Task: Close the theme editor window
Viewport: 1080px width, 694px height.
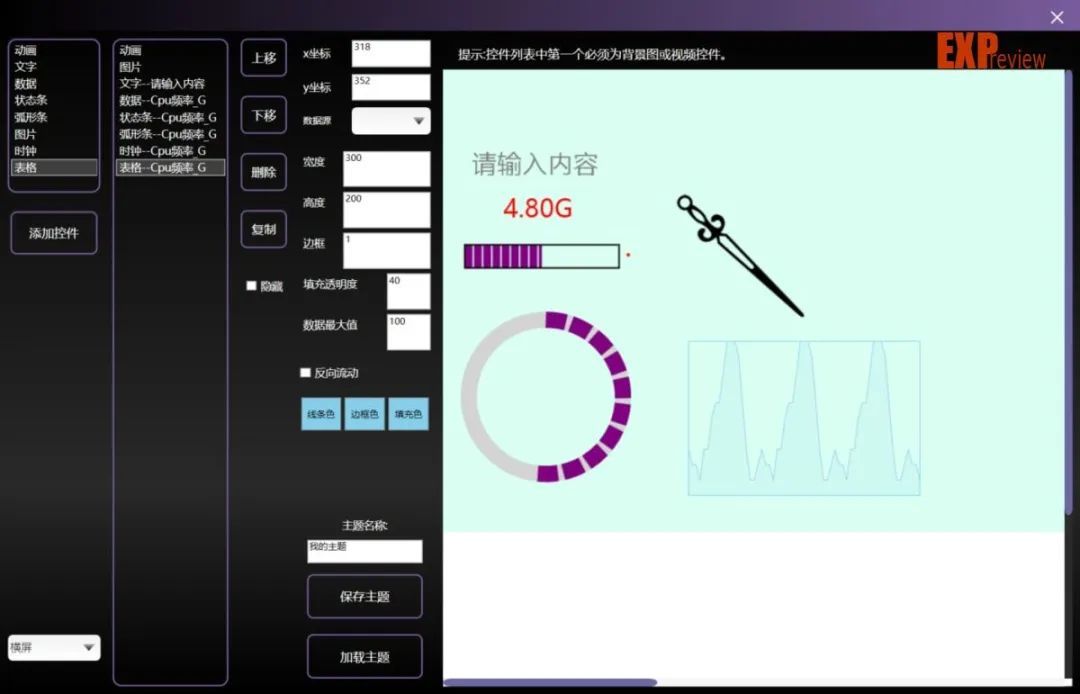Action: click(x=1057, y=18)
